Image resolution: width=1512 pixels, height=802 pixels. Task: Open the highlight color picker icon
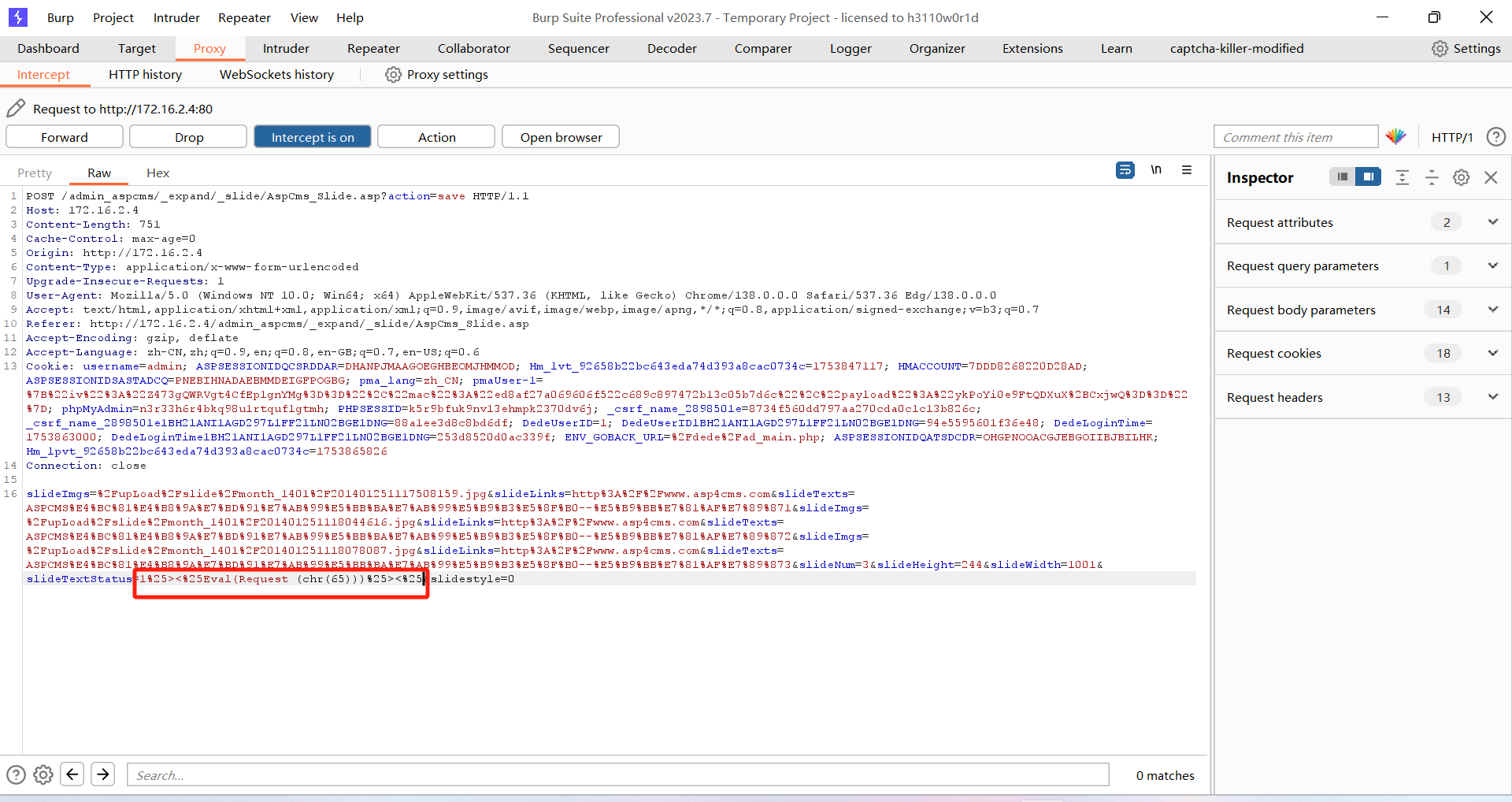[x=1396, y=136]
